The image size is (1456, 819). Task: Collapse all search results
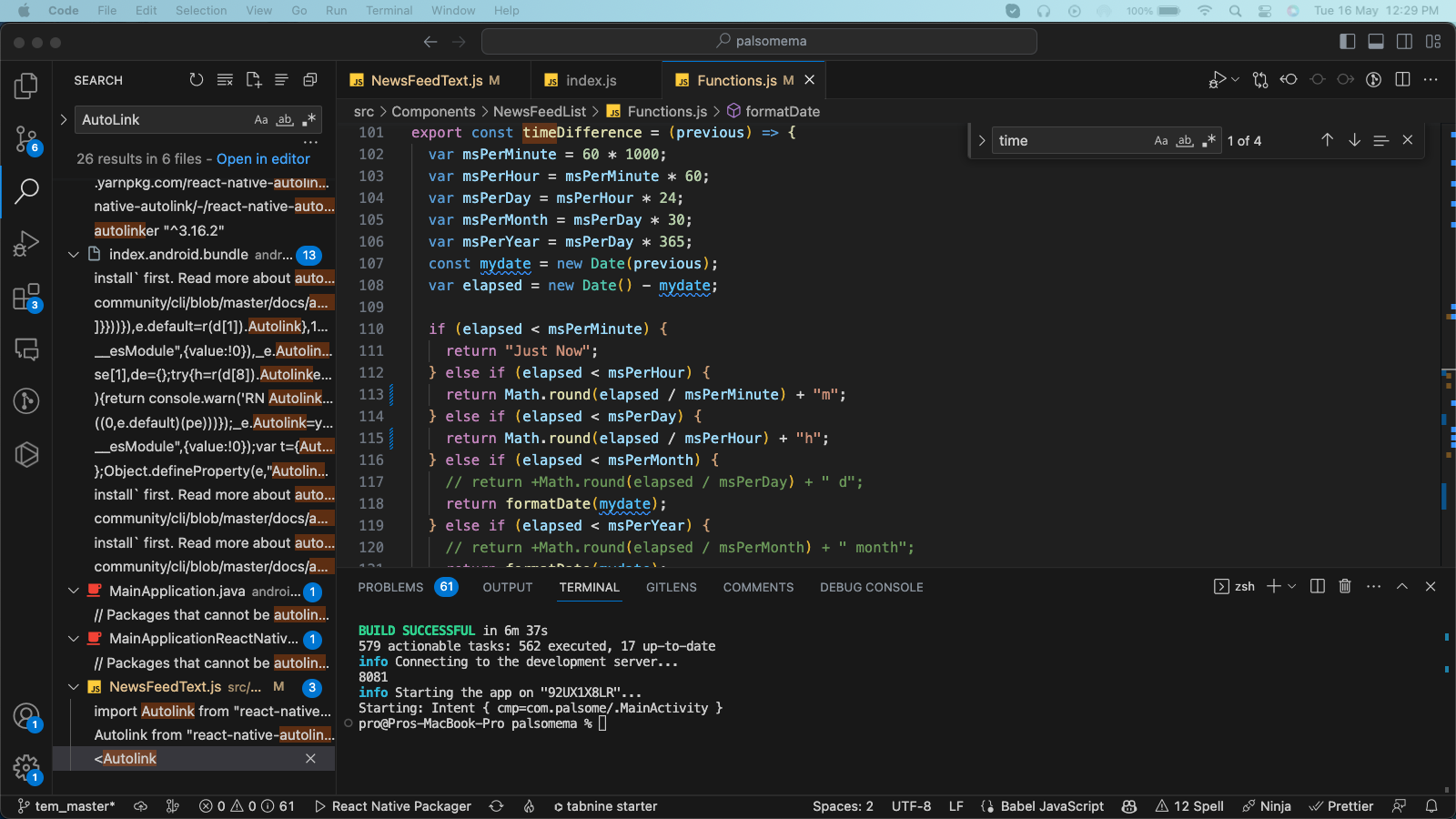click(309, 80)
